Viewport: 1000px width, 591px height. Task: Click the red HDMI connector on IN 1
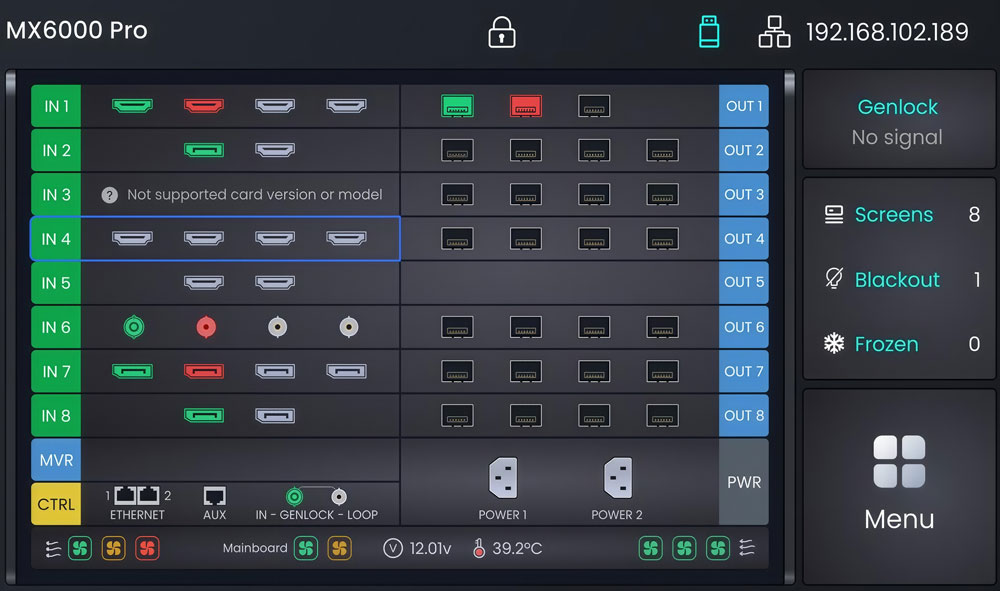coord(205,106)
